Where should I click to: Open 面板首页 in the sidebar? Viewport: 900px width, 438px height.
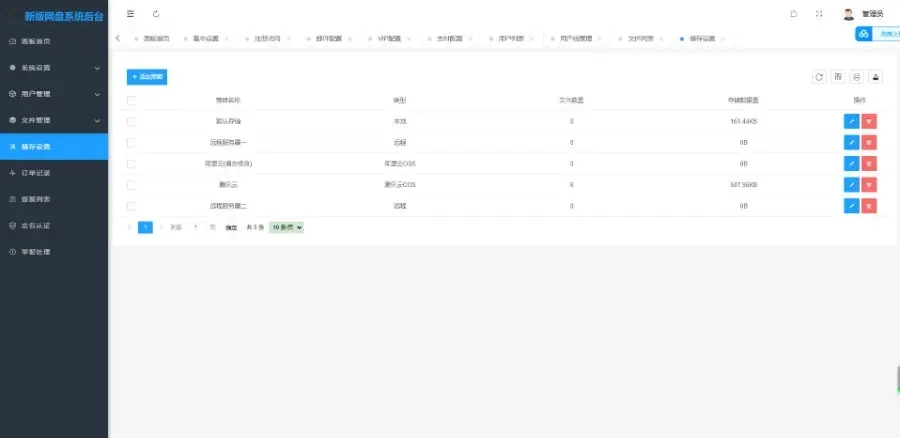[54, 41]
